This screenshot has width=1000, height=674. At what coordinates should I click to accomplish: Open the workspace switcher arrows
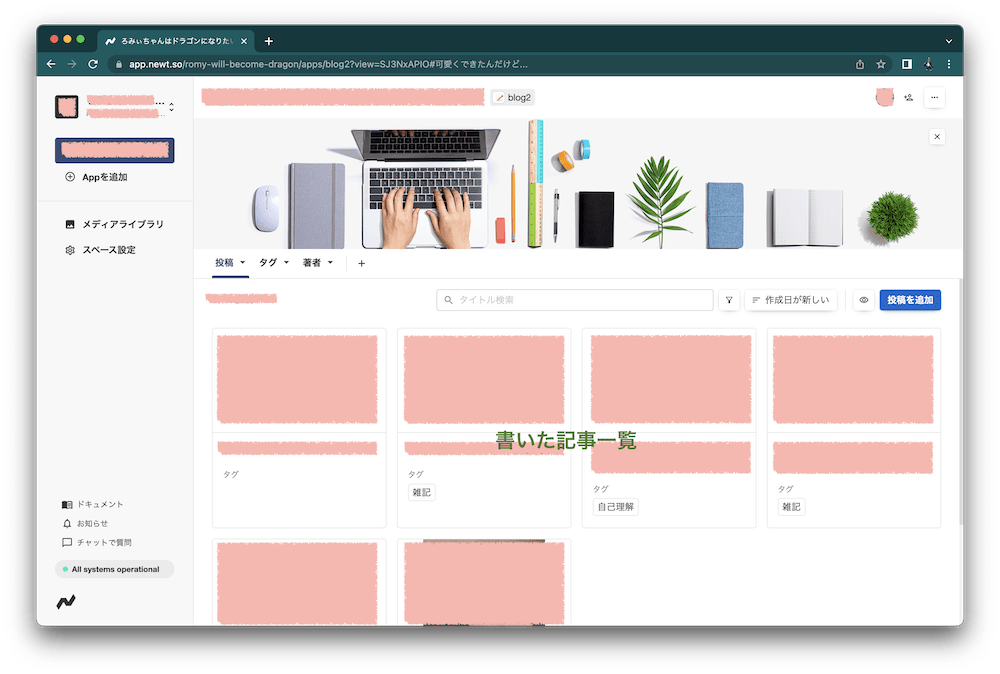point(172,107)
